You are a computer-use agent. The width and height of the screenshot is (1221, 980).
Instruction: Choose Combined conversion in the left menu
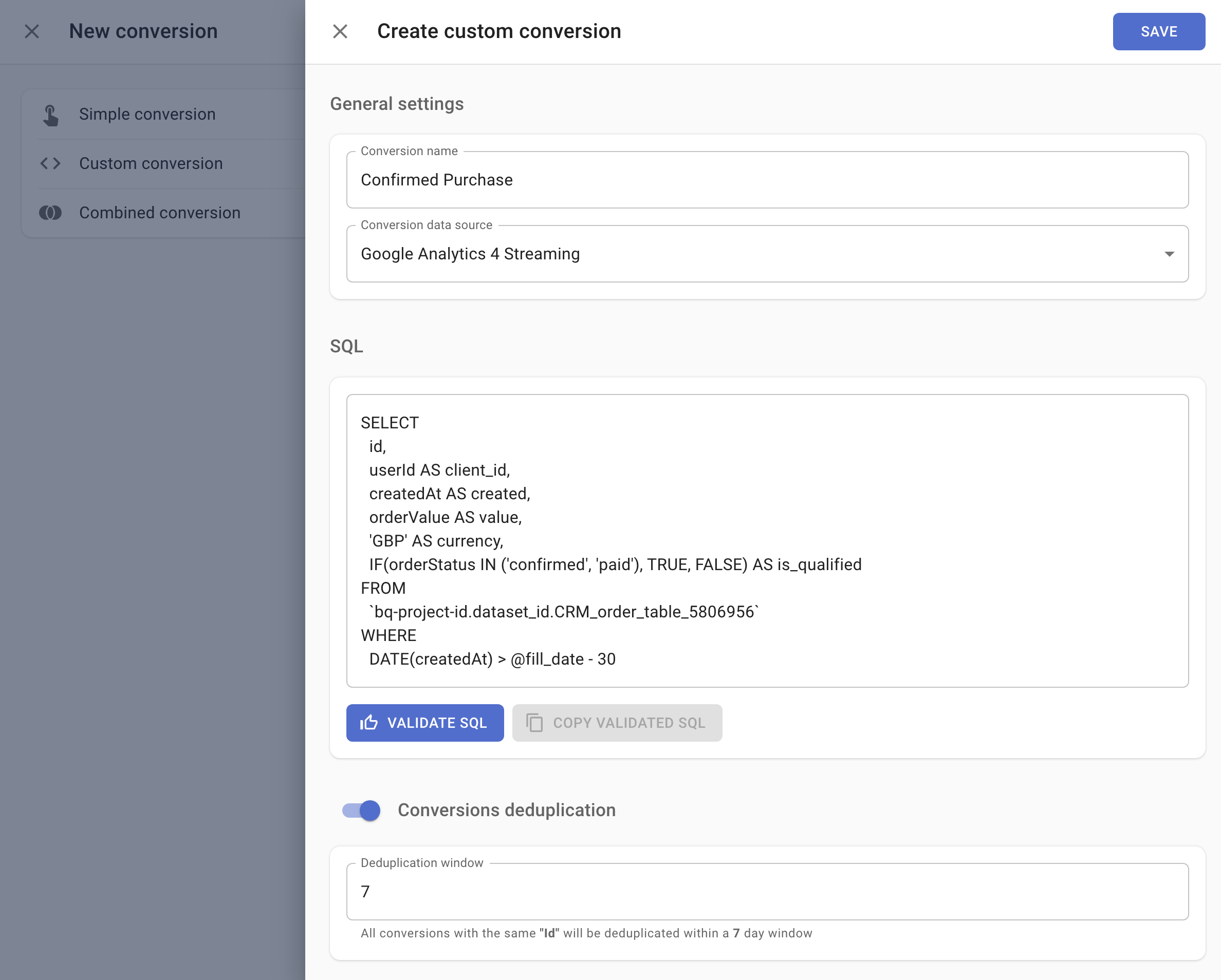tap(160, 212)
